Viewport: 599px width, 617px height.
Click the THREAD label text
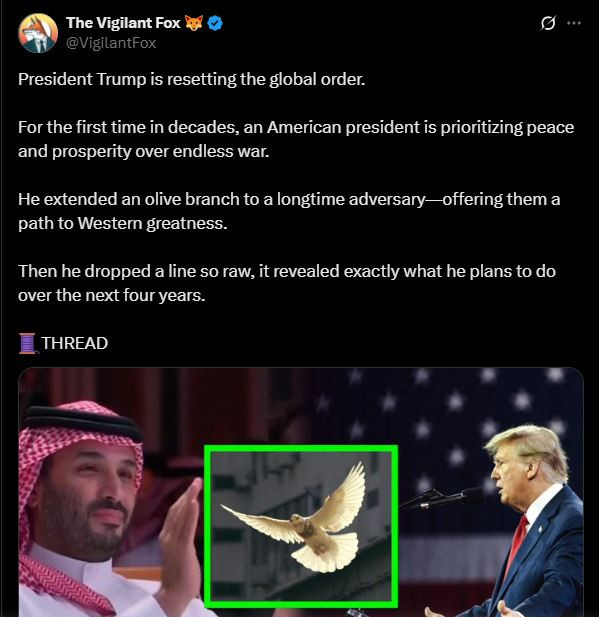coord(74,343)
